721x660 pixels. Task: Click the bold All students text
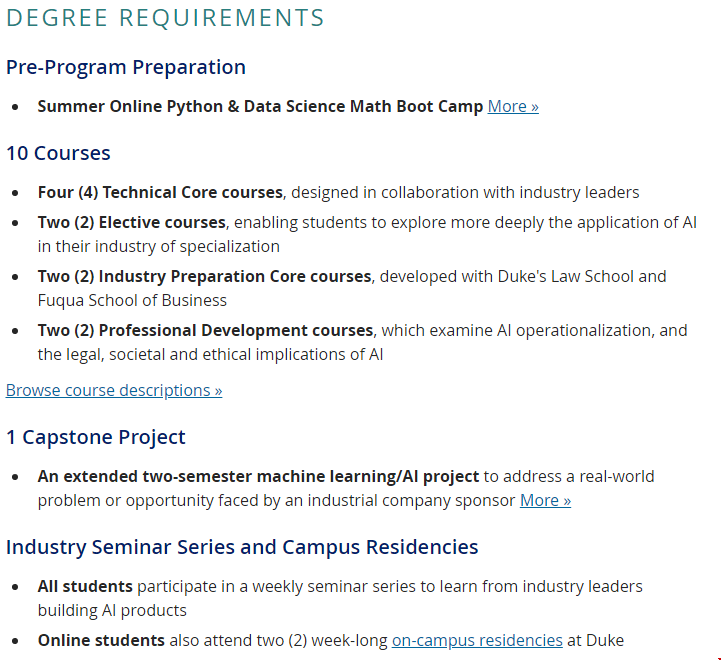pyautogui.click(x=85, y=586)
